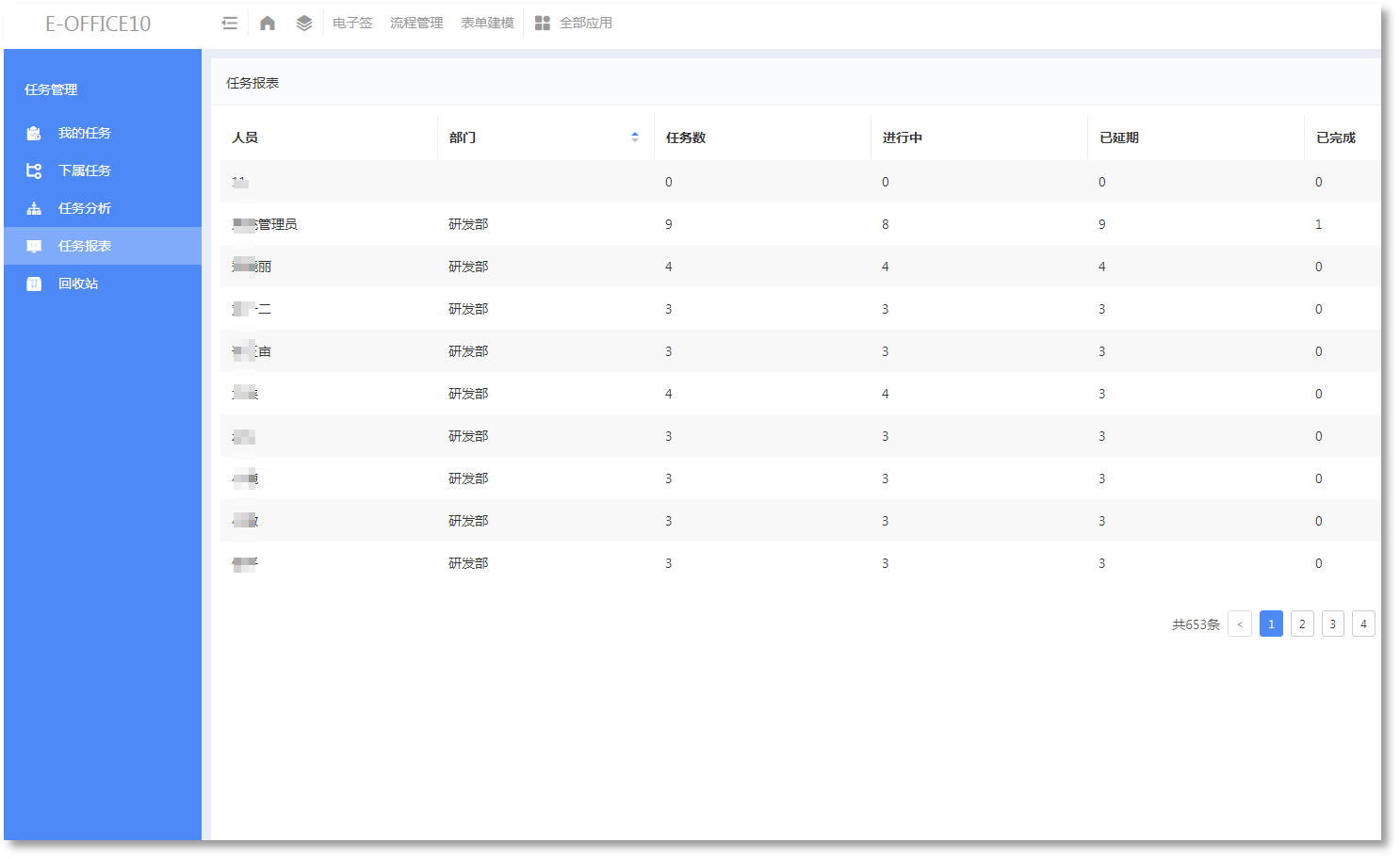Click the 我的任务 sidebar icon
The image size is (1400, 859).
coord(34,133)
